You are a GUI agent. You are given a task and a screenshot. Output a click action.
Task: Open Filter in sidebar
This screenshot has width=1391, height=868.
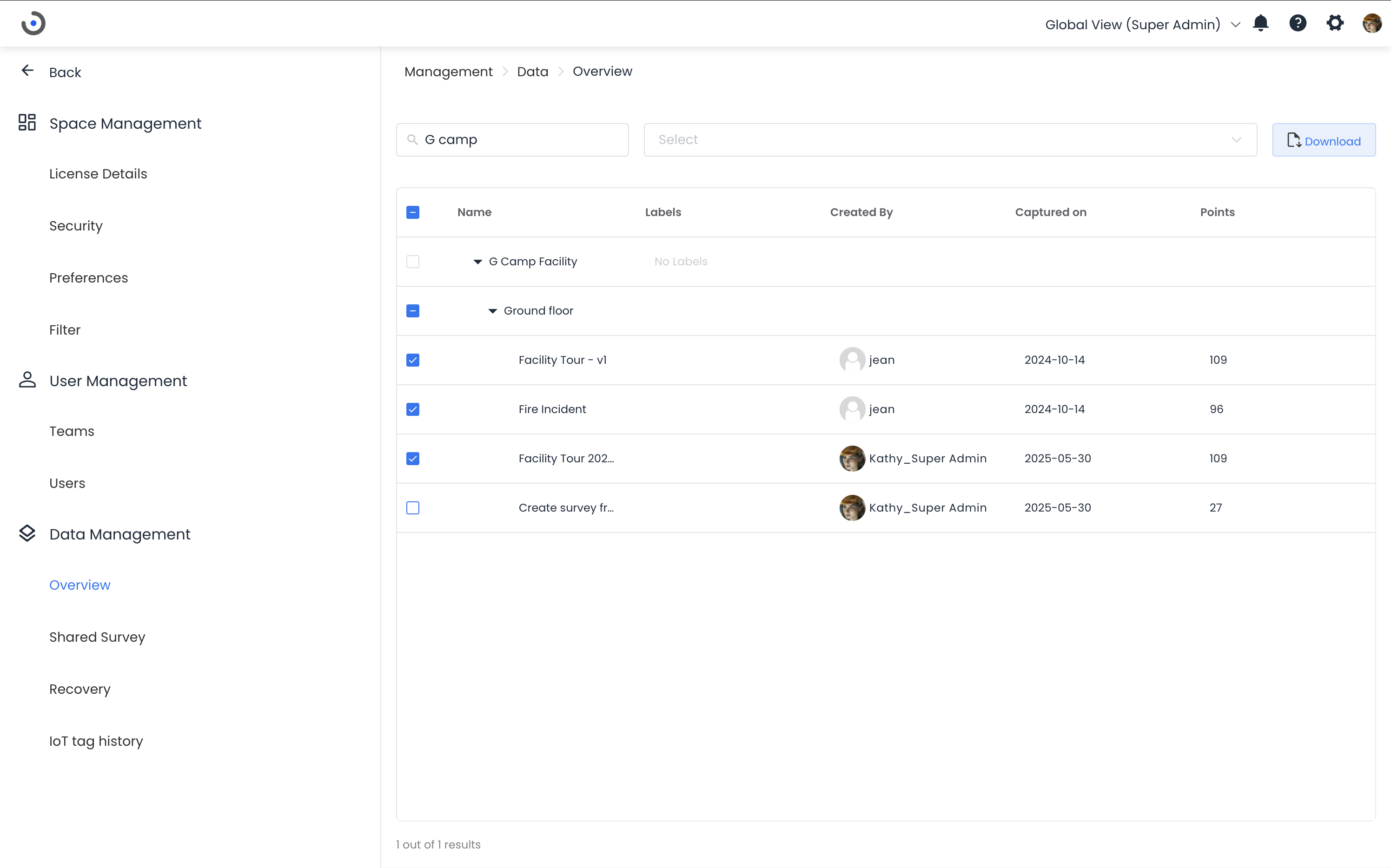[x=65, y=329]
